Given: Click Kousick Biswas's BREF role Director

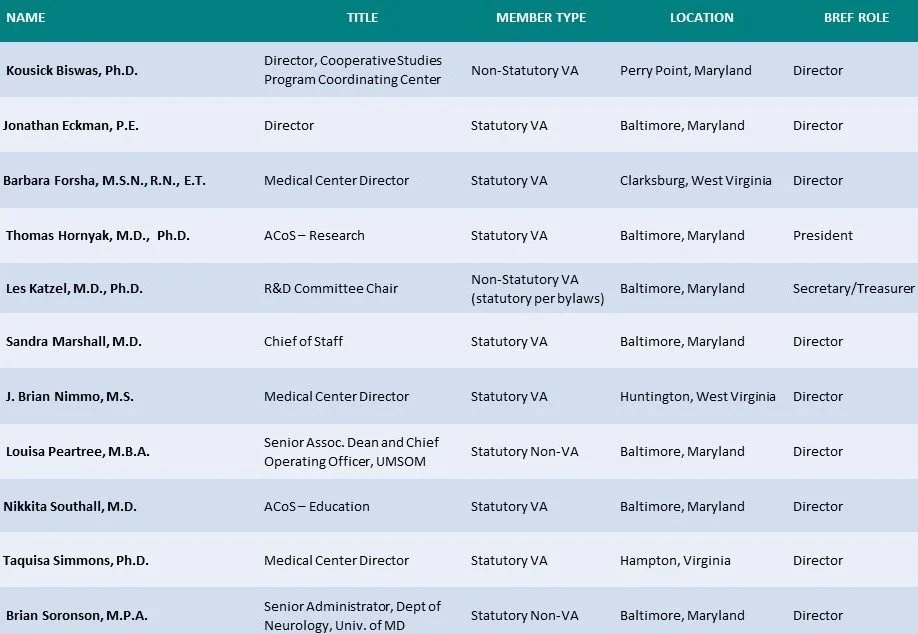Looking at the screenshot, I should pyautogui.click(x=818, y=70).
